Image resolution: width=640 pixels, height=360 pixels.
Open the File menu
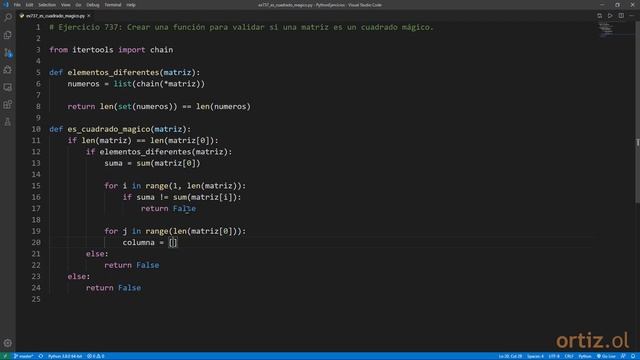[x=17, y=5]
